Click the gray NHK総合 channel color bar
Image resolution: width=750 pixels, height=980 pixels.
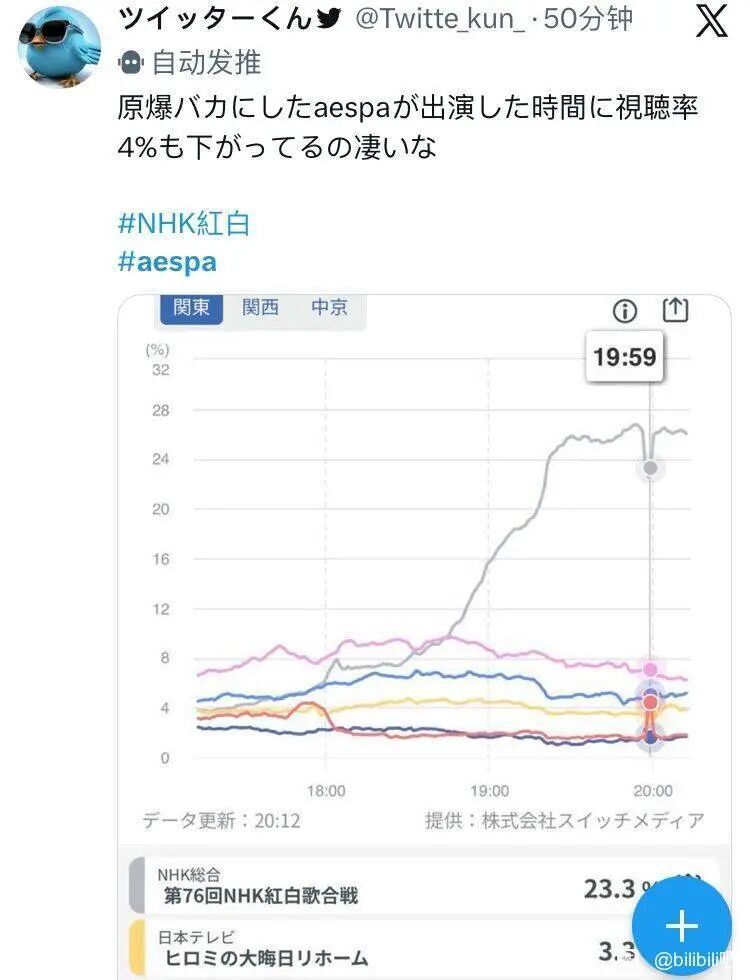[x=137, y=887]
